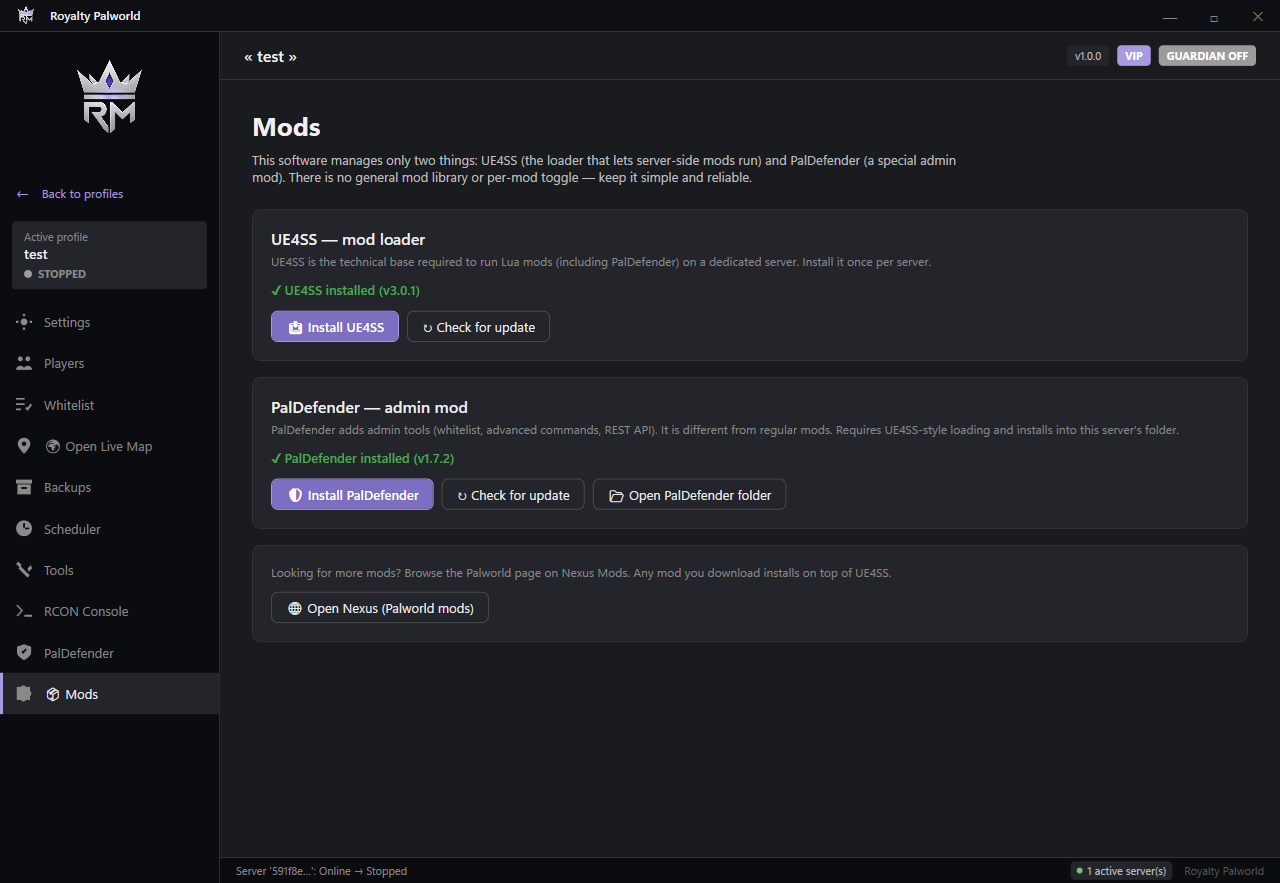Screen dimensions: 1280x883
Task: Click the Install PalDefender button
Action: (352, 495)
